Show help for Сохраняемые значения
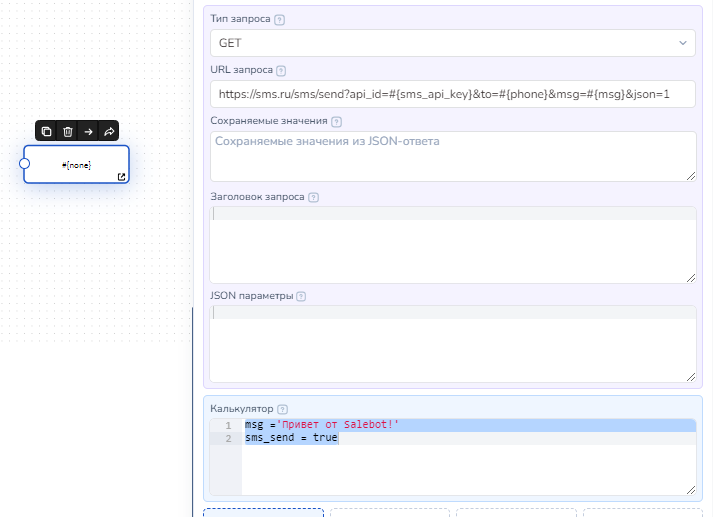The image size is (713, 517). point(336,122)
